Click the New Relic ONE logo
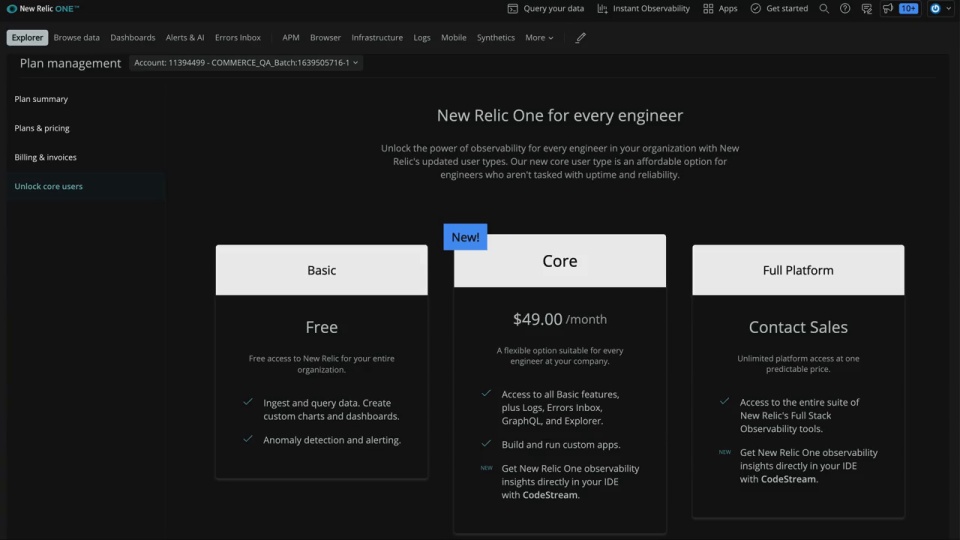The image size is (960, 540). (x=43, y=9)
